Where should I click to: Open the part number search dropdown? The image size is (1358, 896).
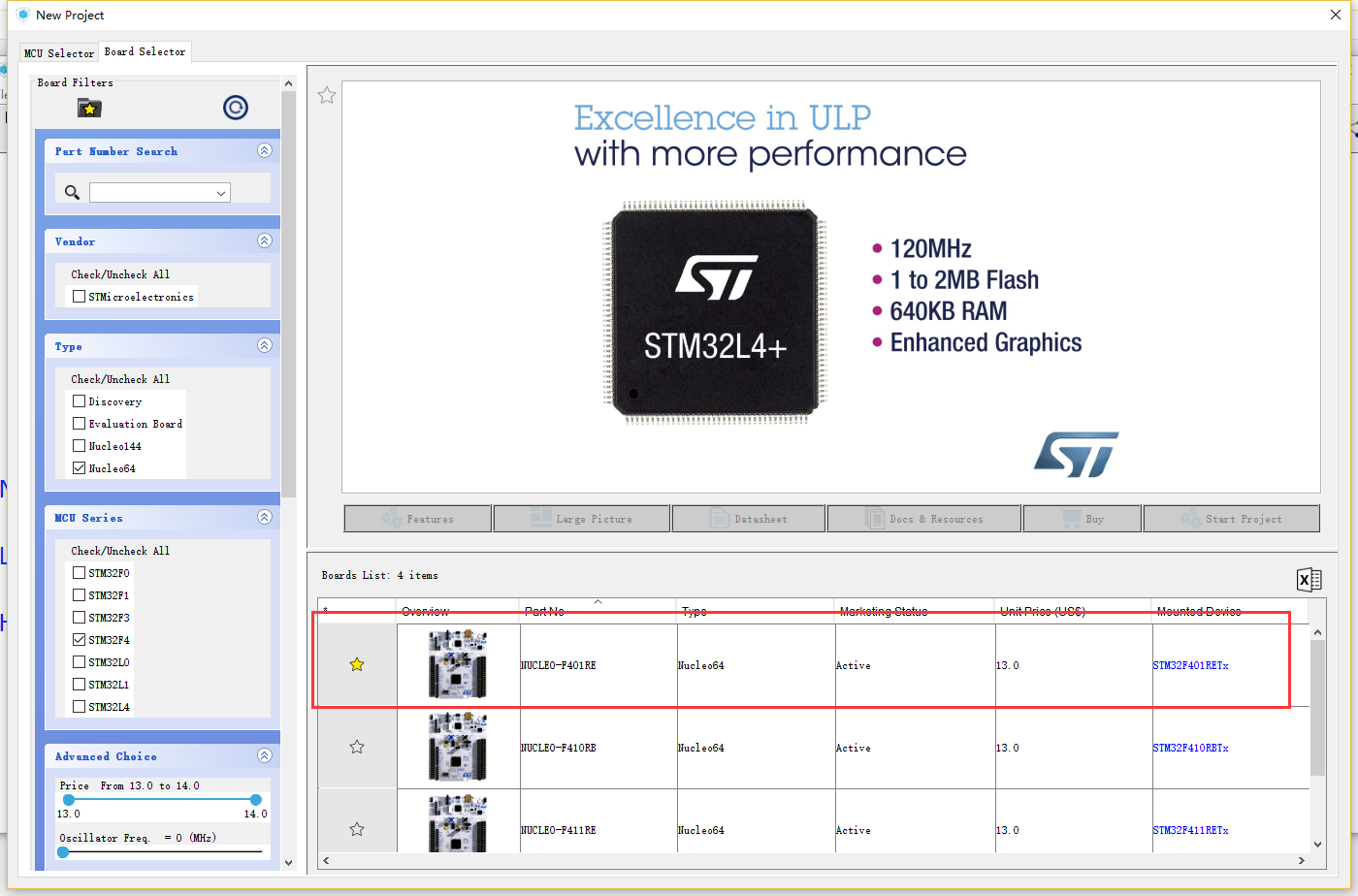click(x=221, y=193)
